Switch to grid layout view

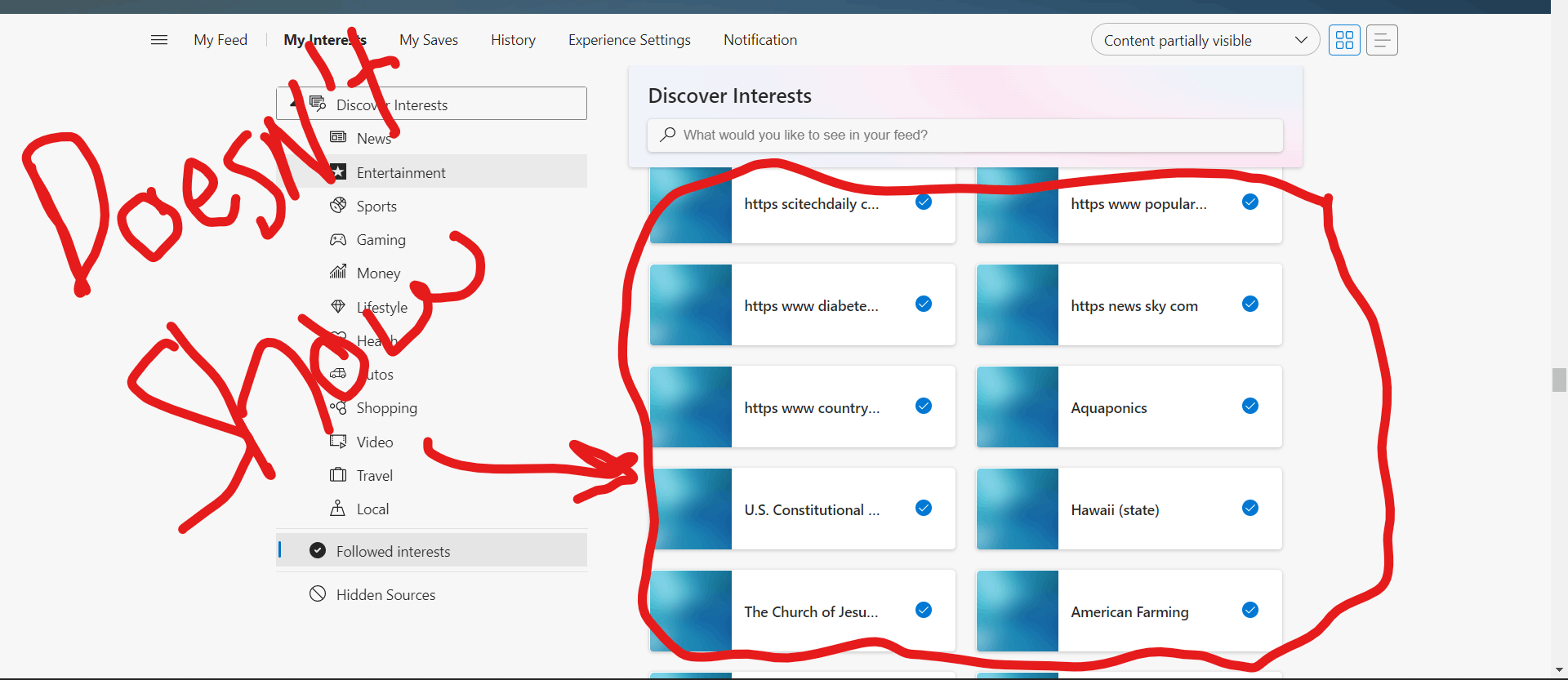click(1344, 40)
